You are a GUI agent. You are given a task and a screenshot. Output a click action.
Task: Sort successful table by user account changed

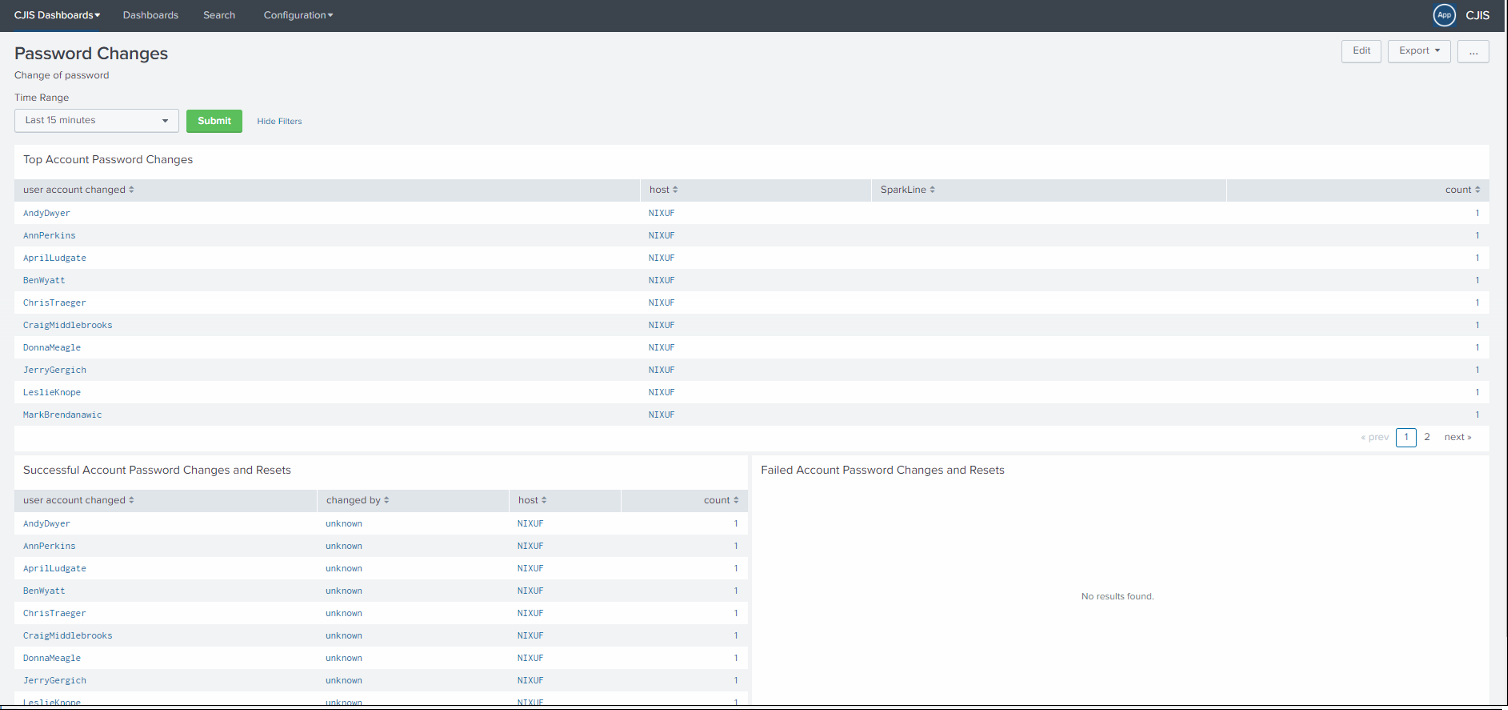click(78, 500)
